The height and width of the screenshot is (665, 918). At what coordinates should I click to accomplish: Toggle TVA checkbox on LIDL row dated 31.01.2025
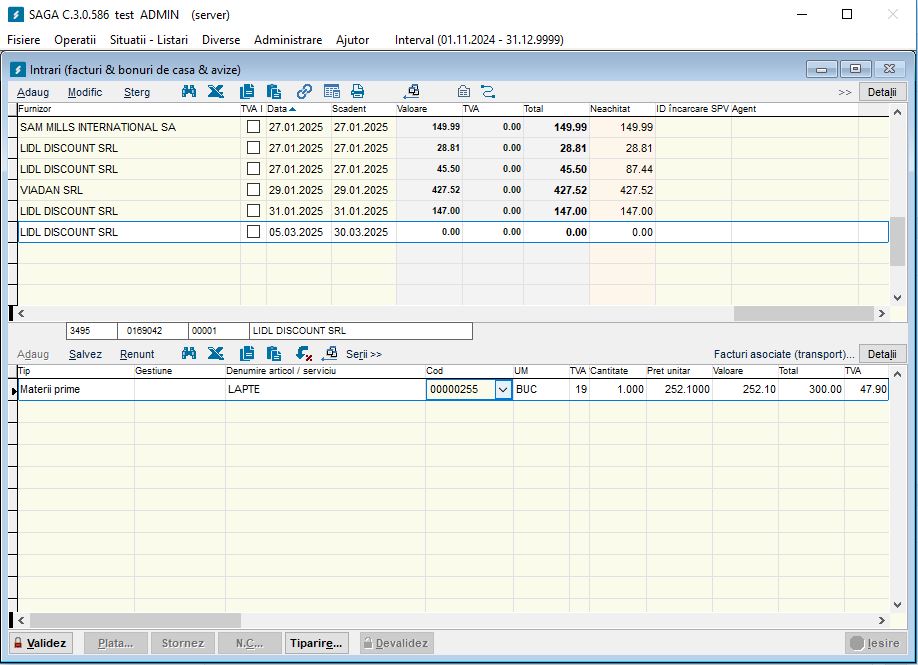(x=254, y=211)
